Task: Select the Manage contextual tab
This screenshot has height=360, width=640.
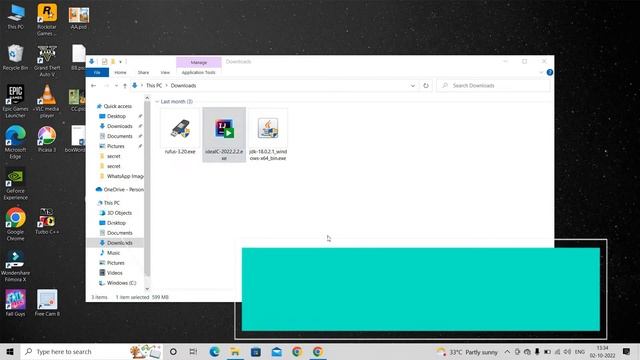Action: click(x=199, y=62)
